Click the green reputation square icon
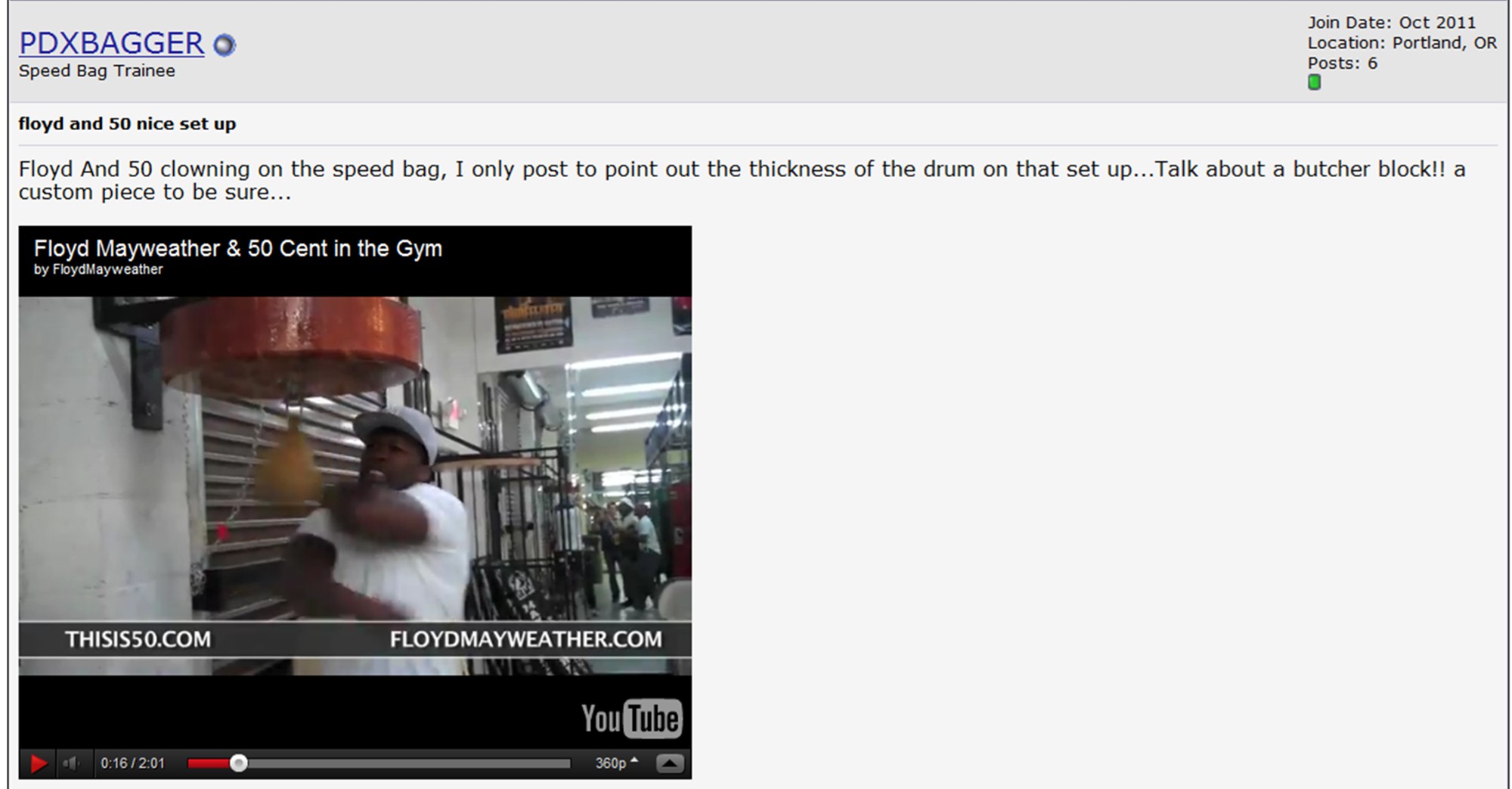The image size is (1512, 789). [1314, 82]
